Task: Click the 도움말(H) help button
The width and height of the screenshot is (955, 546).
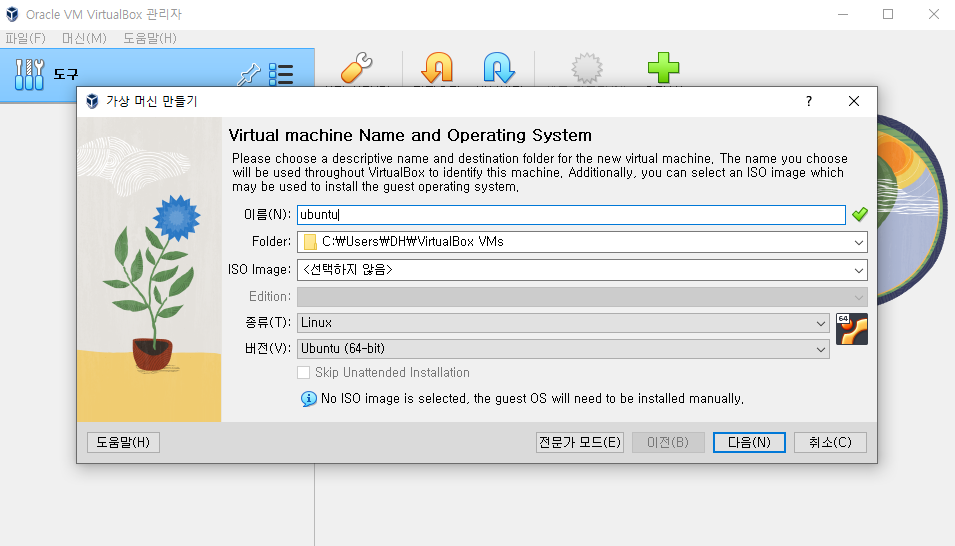Action: coord(123,442)
